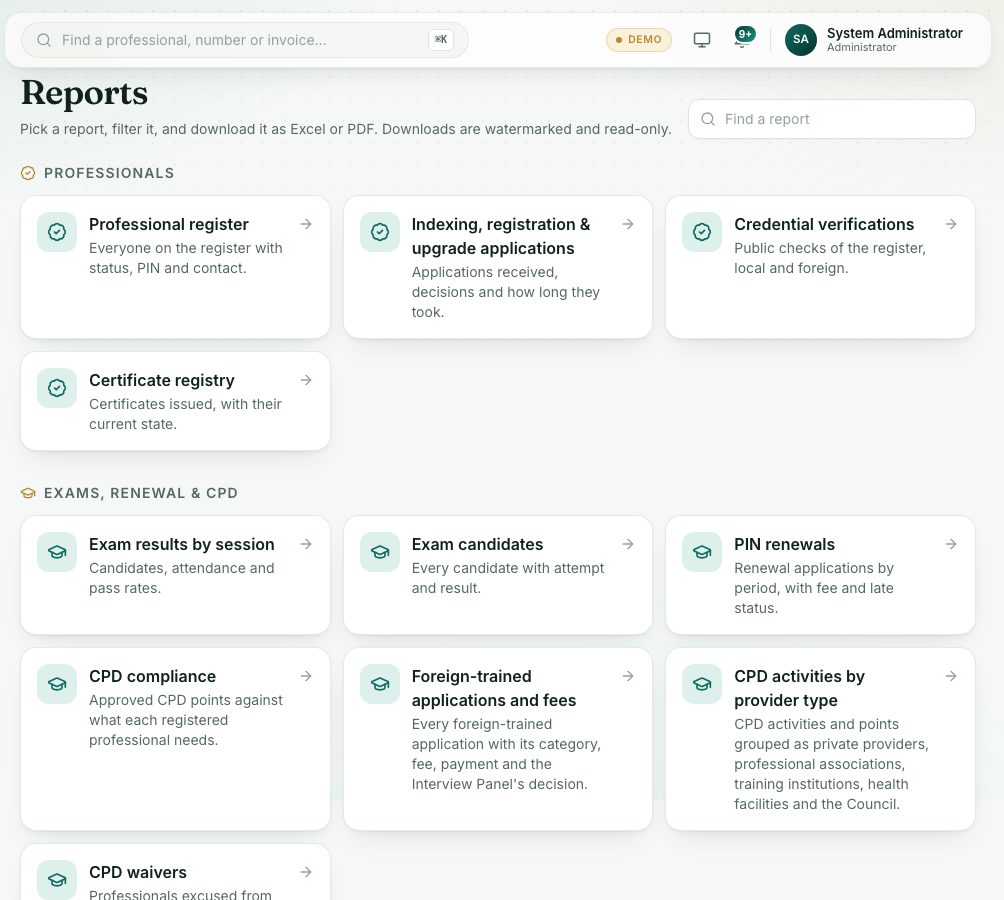Image resolution: width=1004 pixels, height=900 pixels.
Task: Click the 'Administrator' role label under user name
Action: [x=861, y=47]
